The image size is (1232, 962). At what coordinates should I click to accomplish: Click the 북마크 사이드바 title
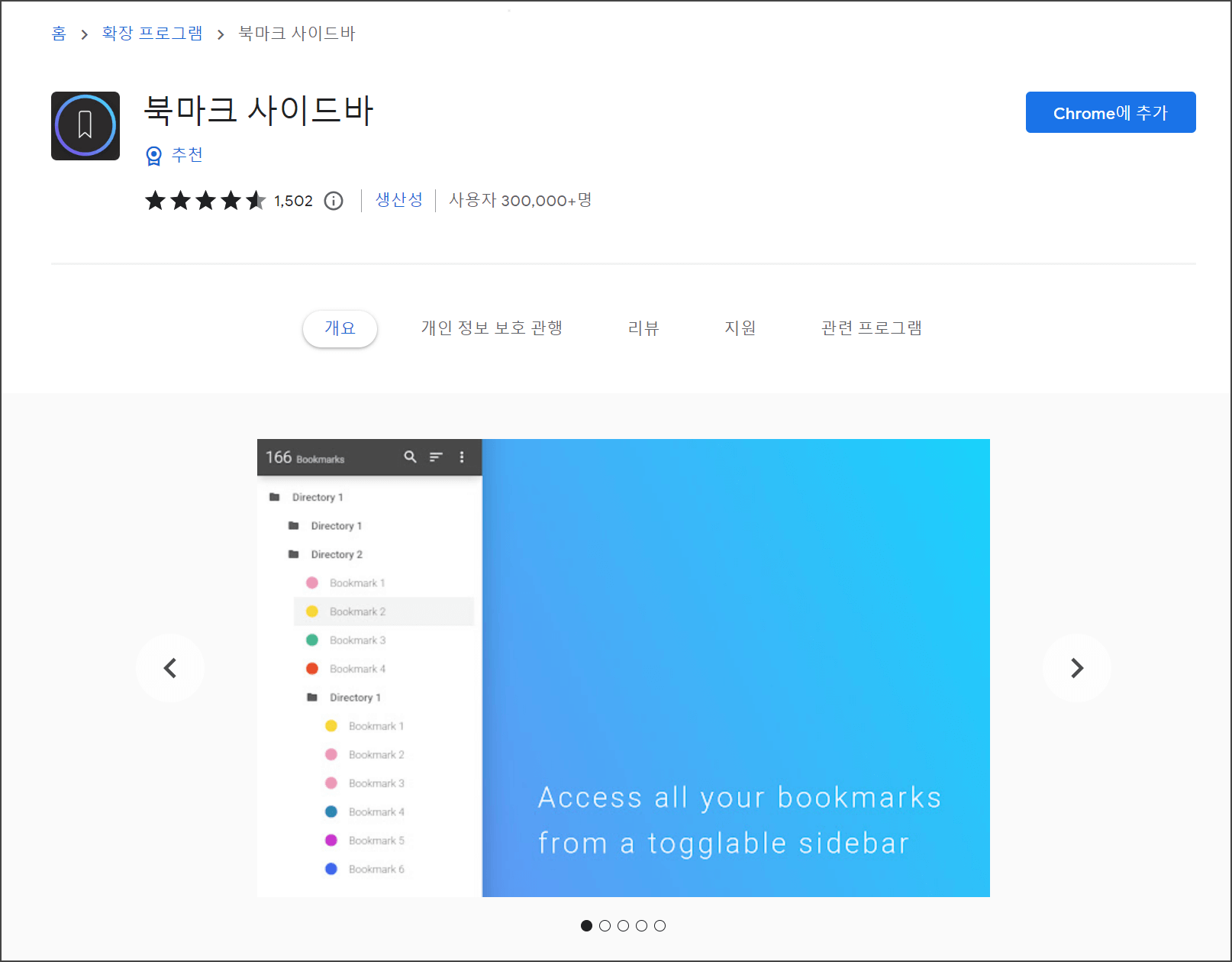point(259,111)
